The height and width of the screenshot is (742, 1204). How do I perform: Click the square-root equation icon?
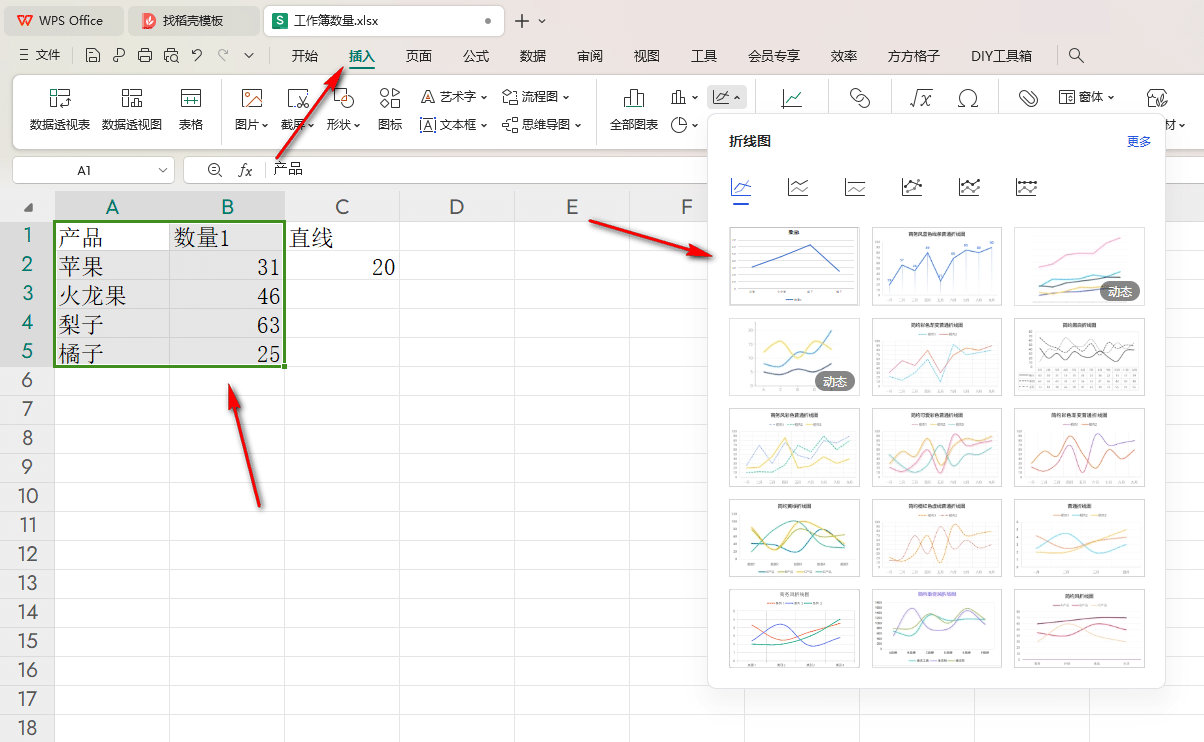click(920, 98)
